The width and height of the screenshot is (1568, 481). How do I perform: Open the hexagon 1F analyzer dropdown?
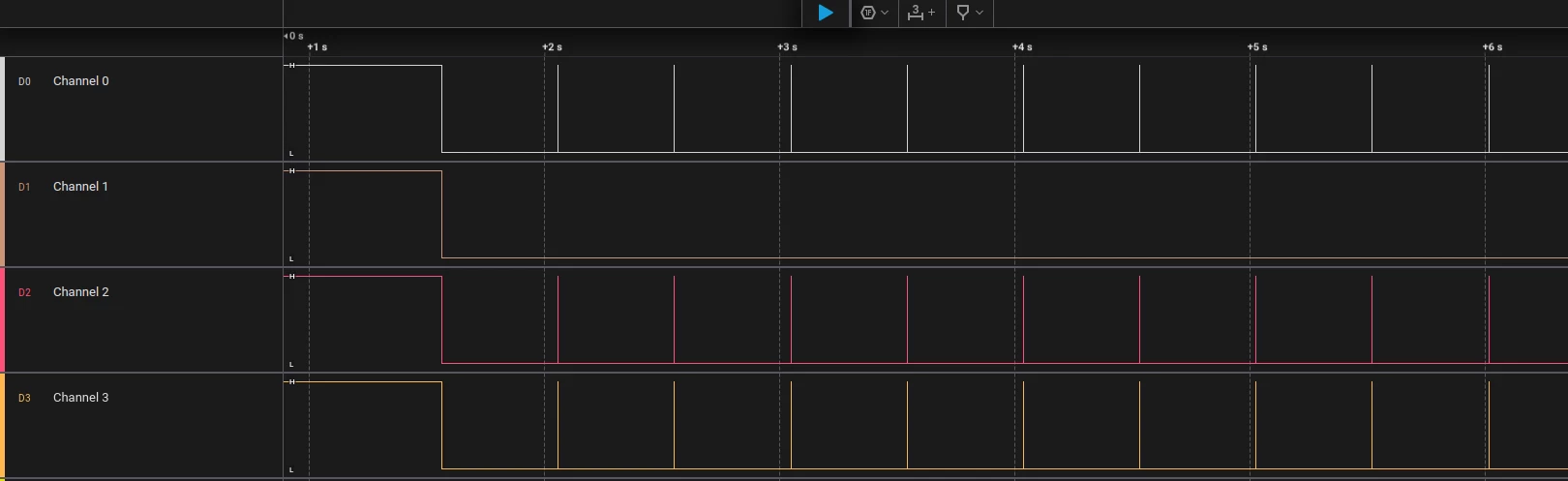[x=874, y=13]
